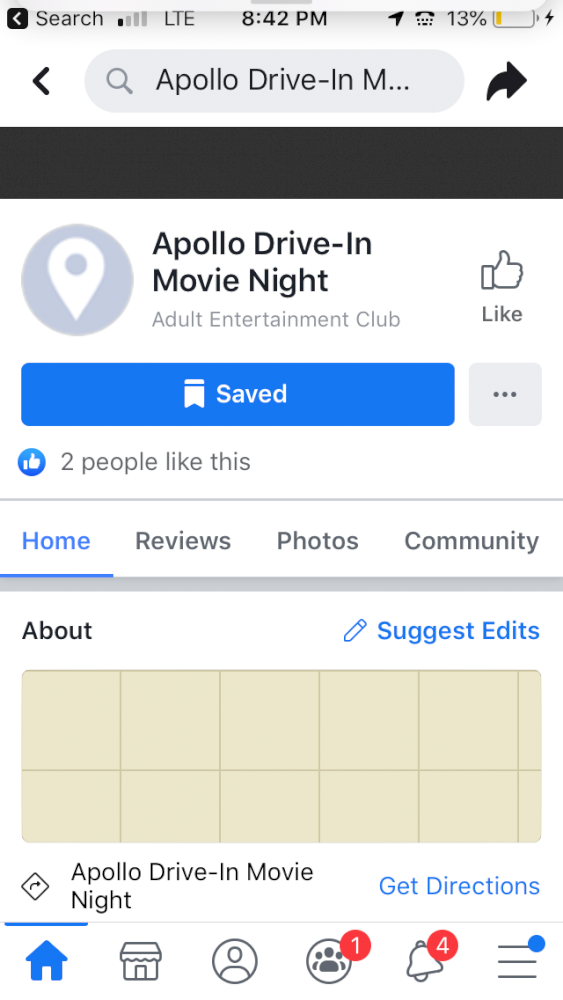Switch to the Reviews tab

coord(183,541)
